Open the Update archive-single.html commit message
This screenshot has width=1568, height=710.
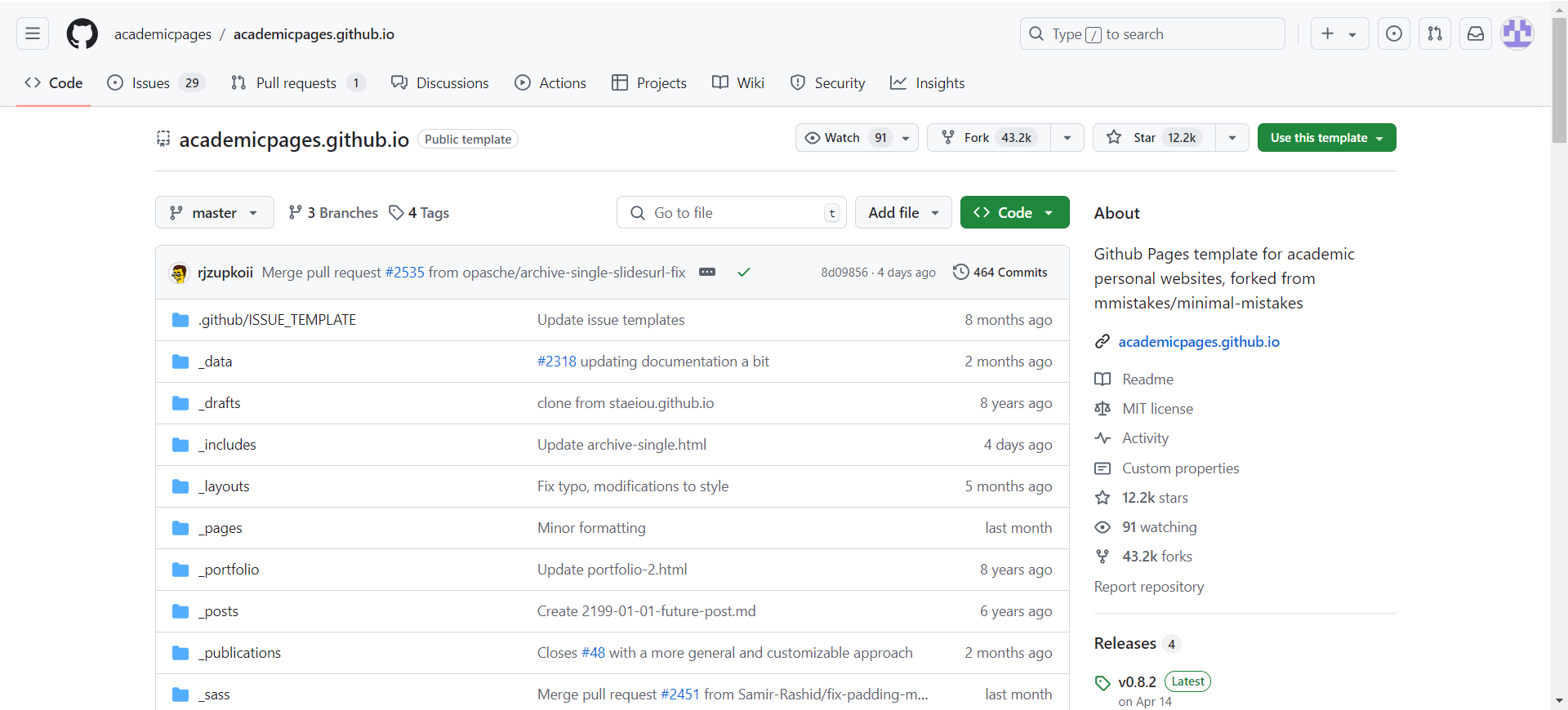coord(621,444)
